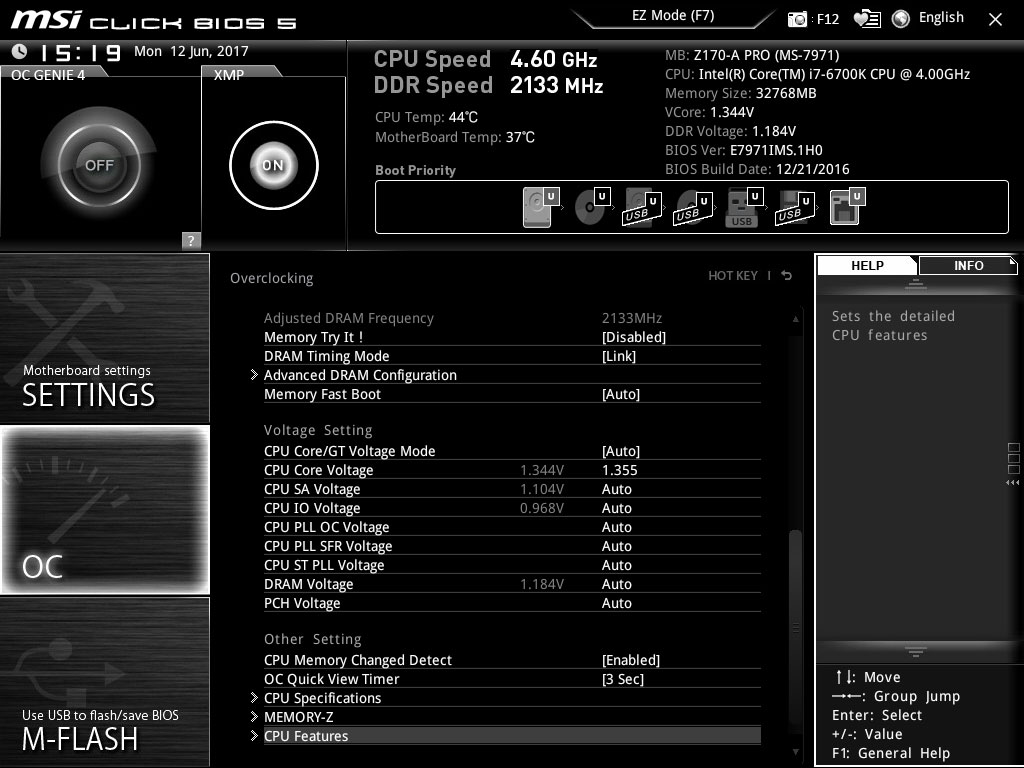This screenshot has width=1024, height=768.
Task: Click the English language label
Action: pyautogui.click(x=941, y=18)
